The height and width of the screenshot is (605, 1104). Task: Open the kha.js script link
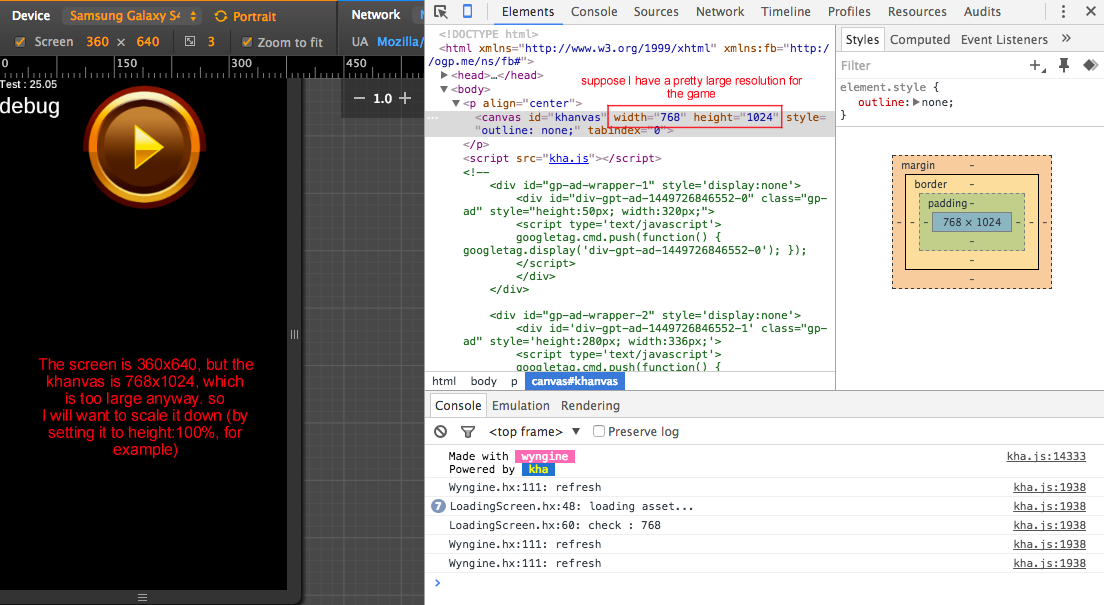(x=568, y=158)
